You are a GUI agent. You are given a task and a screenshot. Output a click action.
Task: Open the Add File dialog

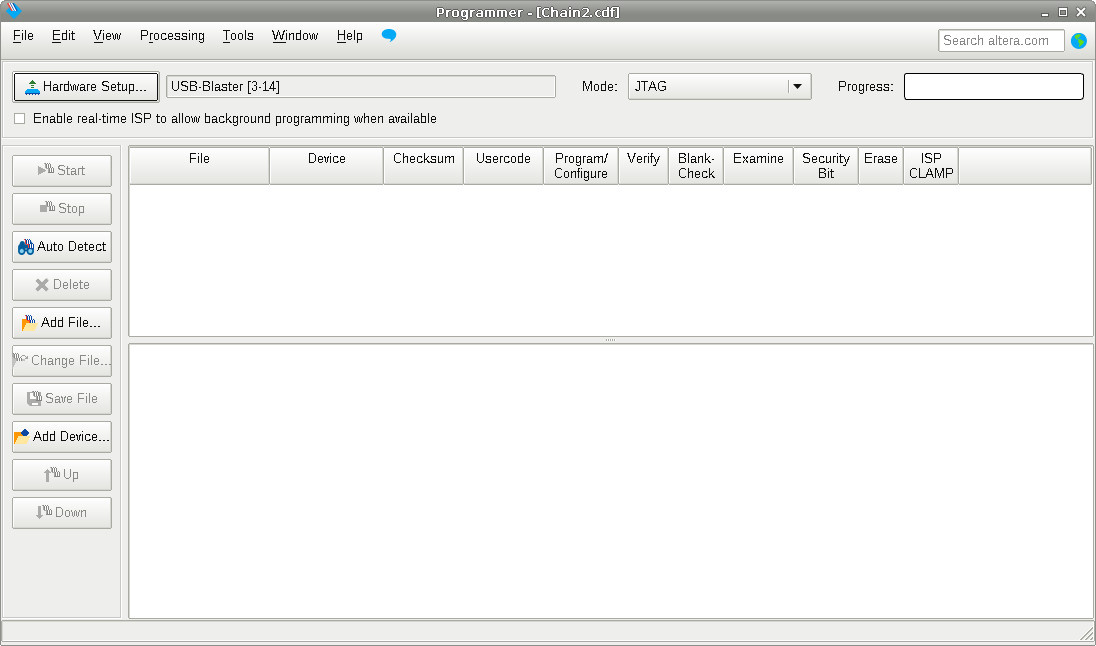pos(62,322)
